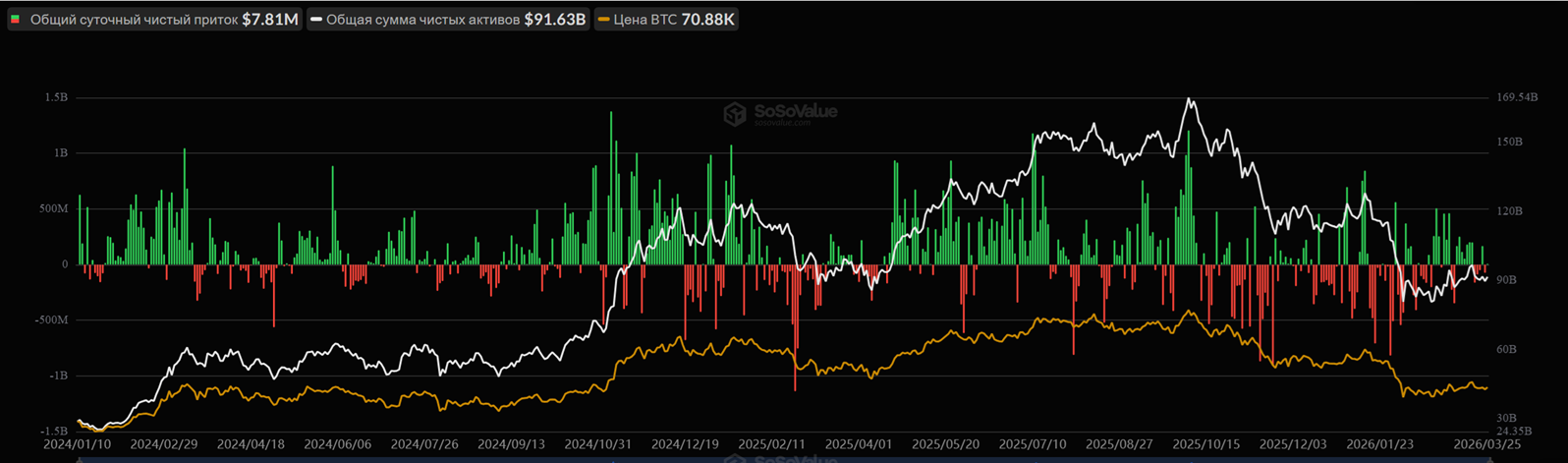
Task: Click the 2026/01/23 date label
Action: 1380,444
